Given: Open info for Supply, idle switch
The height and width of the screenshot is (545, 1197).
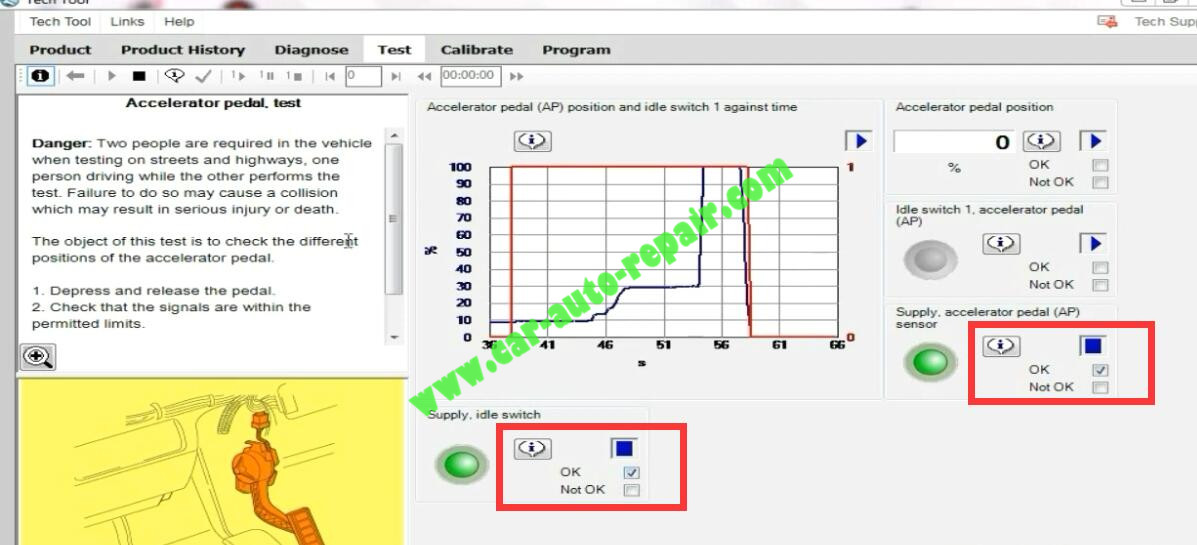Looking at the screenshot, I should pyautogui.click(x=533, y=449).
